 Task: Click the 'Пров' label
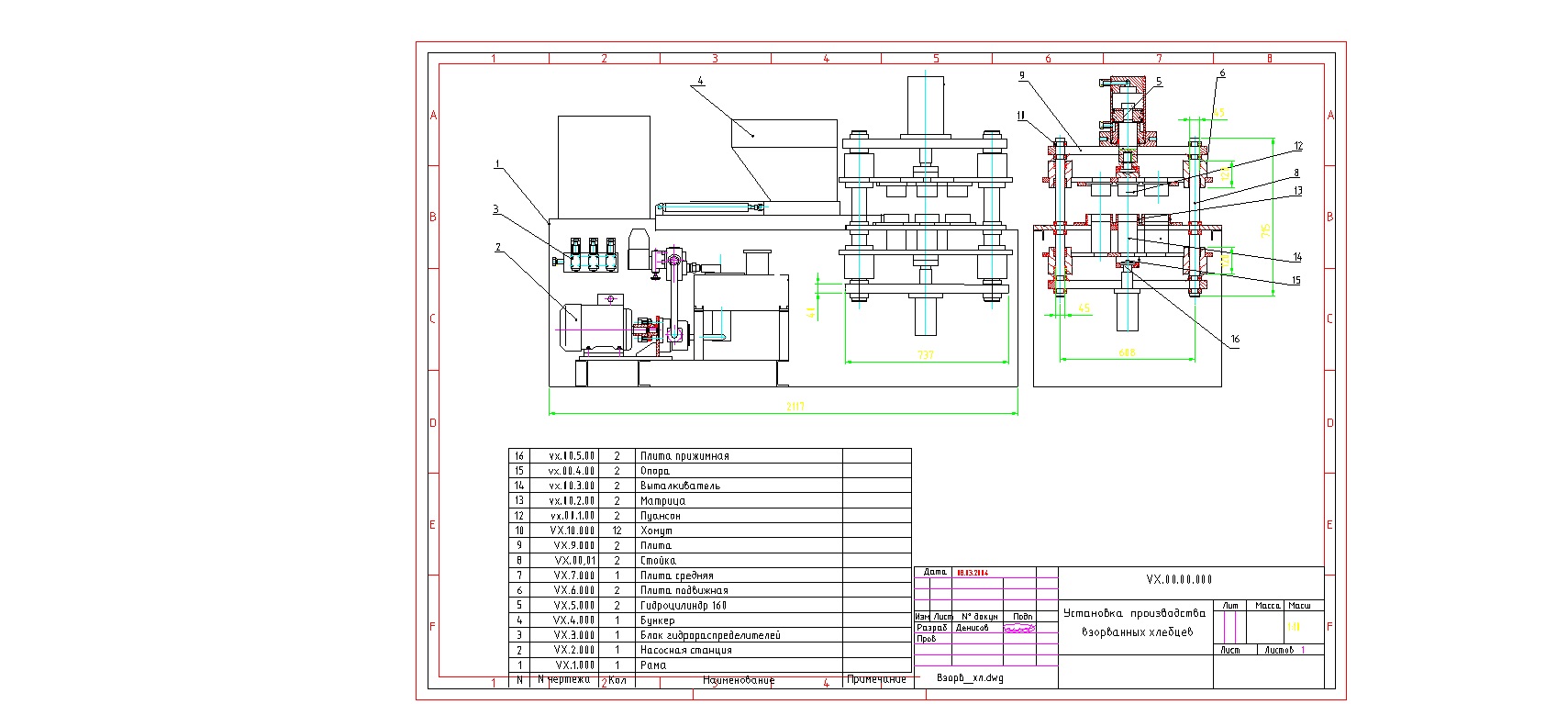click(x=927, y=639)
